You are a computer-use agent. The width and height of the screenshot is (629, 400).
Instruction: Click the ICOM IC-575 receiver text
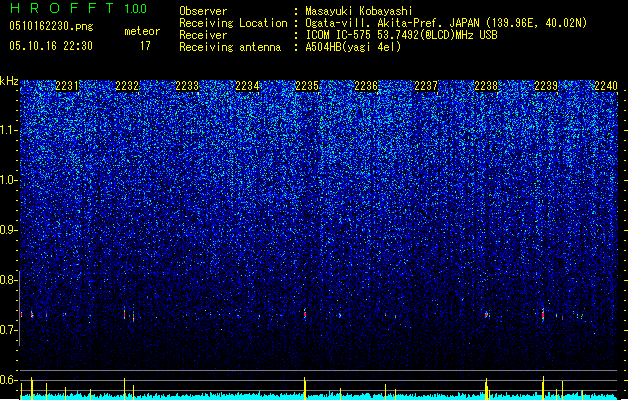coord(401,35)
